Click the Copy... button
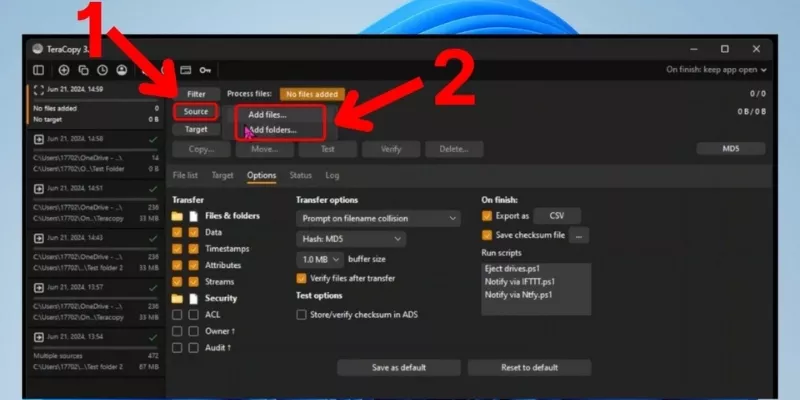 tap(202, 149)
